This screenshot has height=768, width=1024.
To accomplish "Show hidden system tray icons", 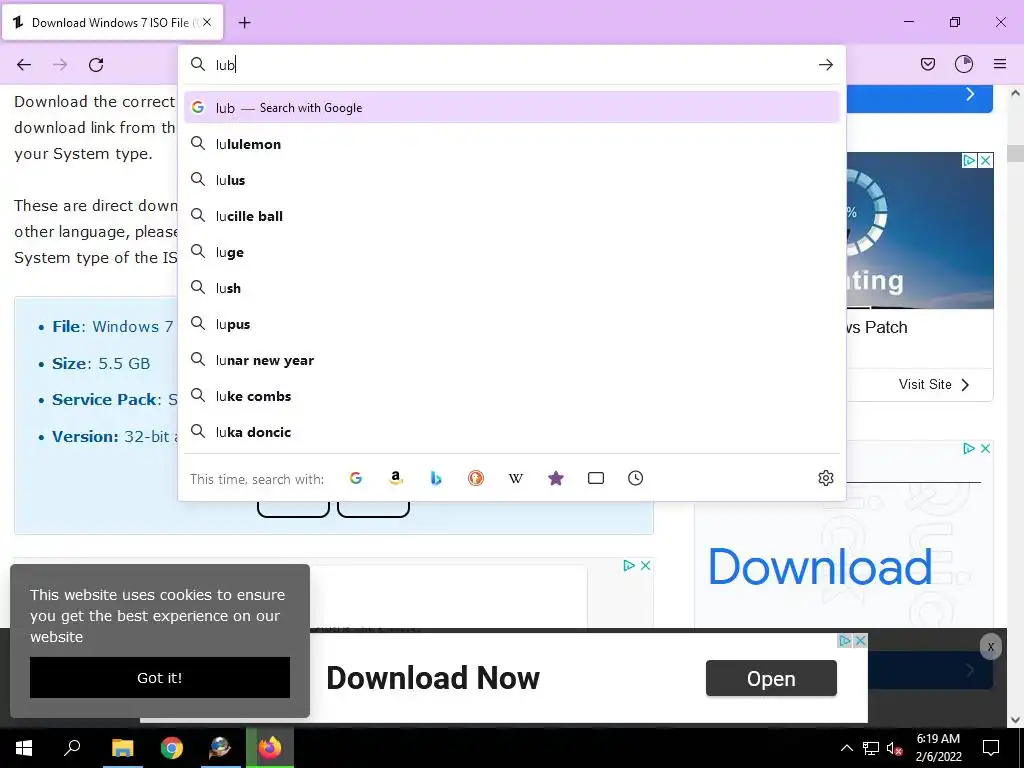I will point(846,748).
